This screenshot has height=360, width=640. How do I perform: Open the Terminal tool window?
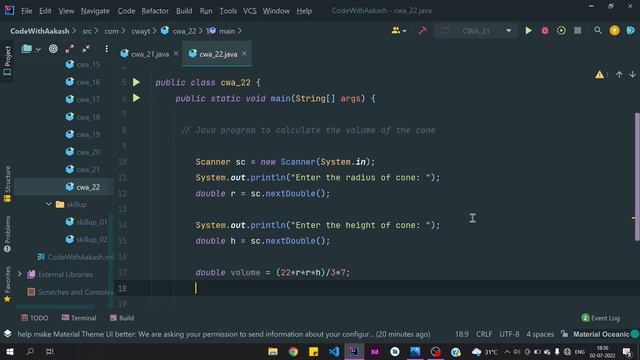(79, 318)
